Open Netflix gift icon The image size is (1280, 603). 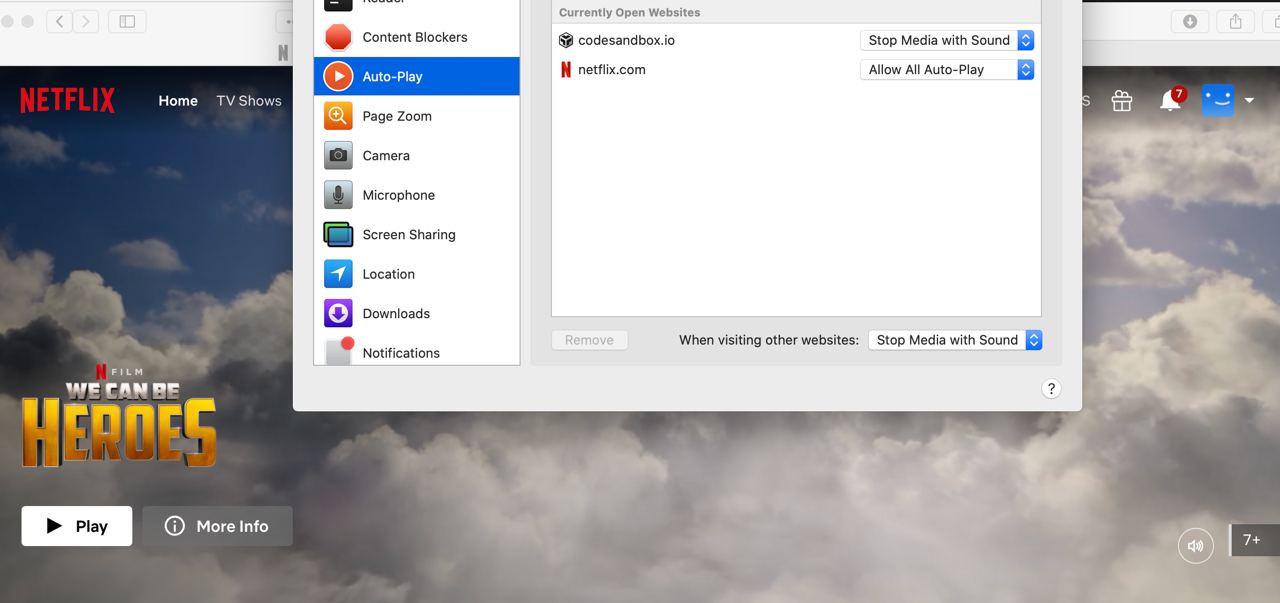(x=1122, y=100)
